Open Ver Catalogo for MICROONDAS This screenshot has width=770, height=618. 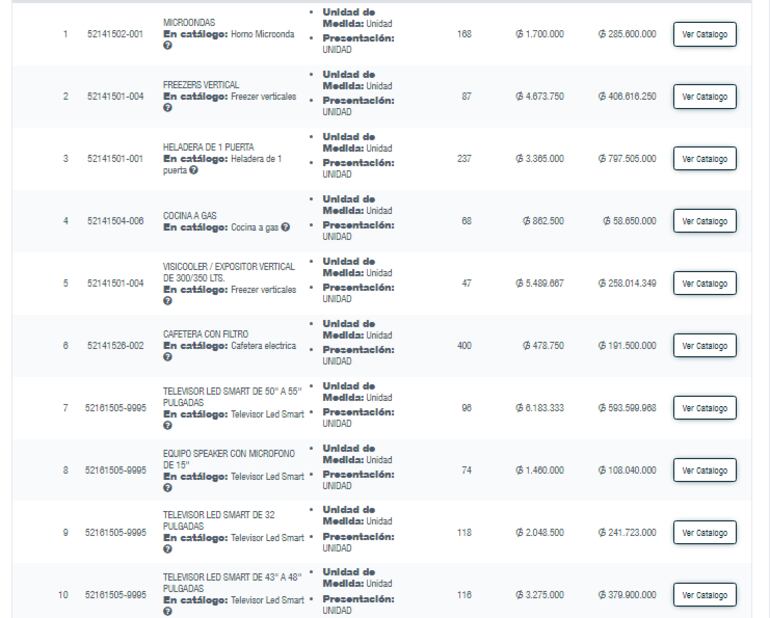704,35
